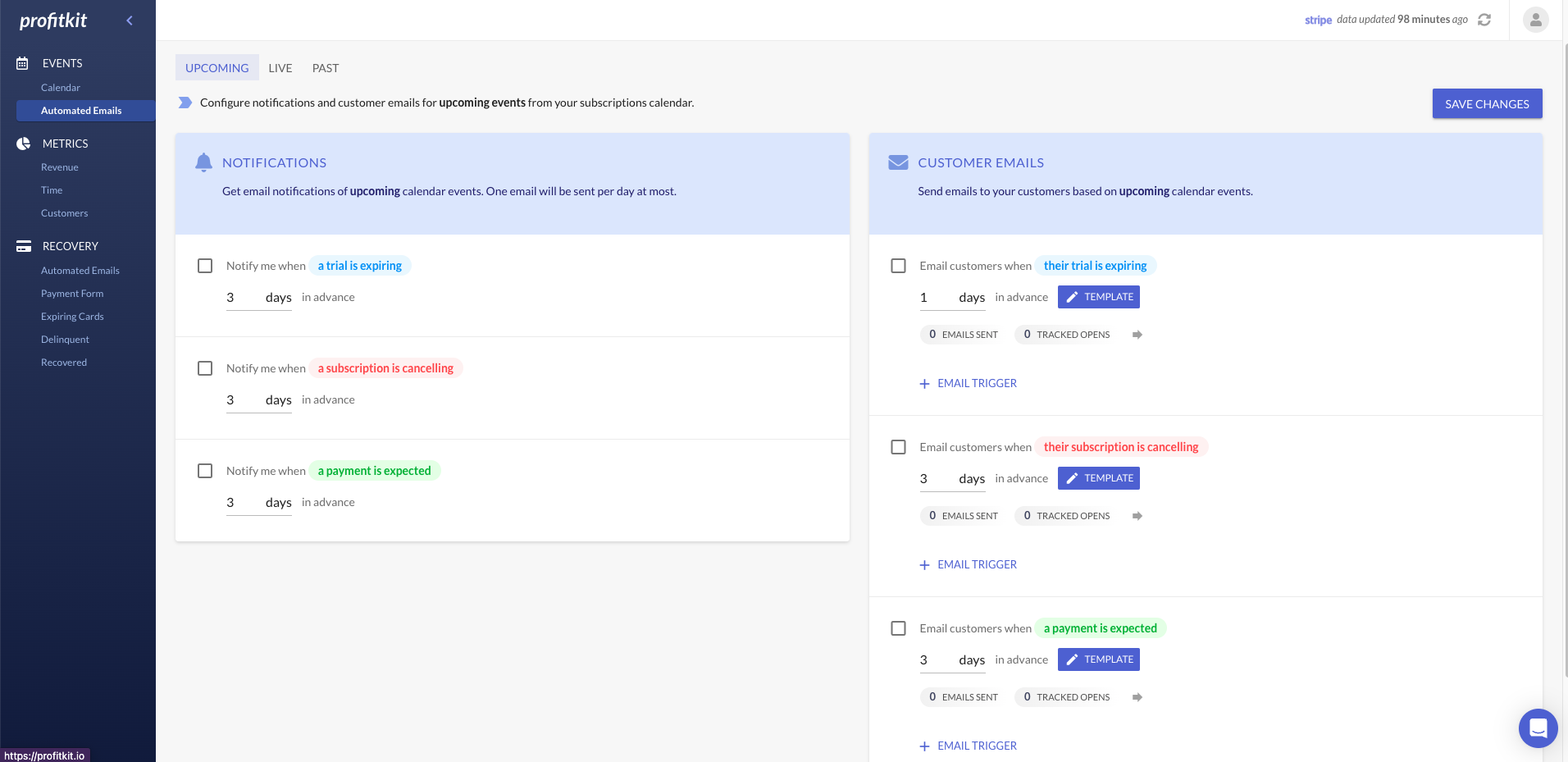Screen dimensions: 1568x762
Task: Enable notify when a trial is expiring
Action: pos(205,266)
